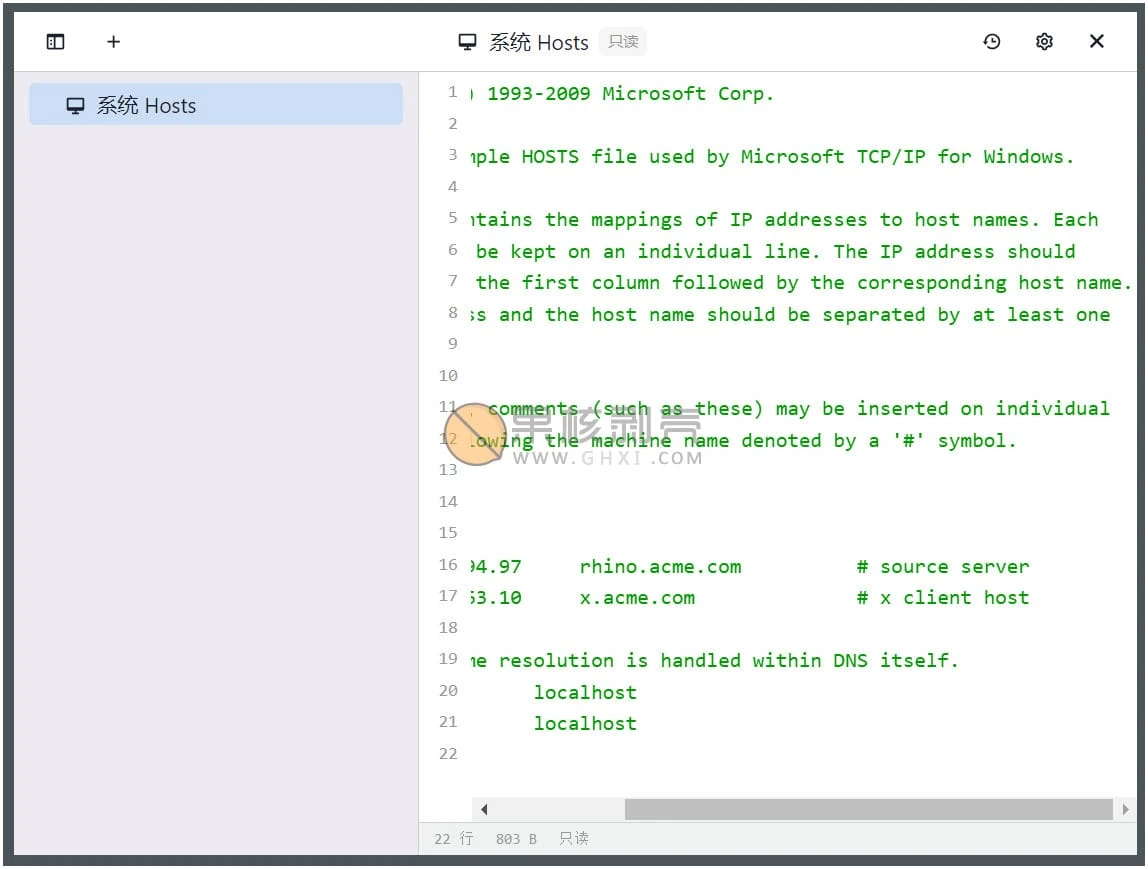Click '只读' in status bar
Screen dimensions: 1148x869
(574, 838)
